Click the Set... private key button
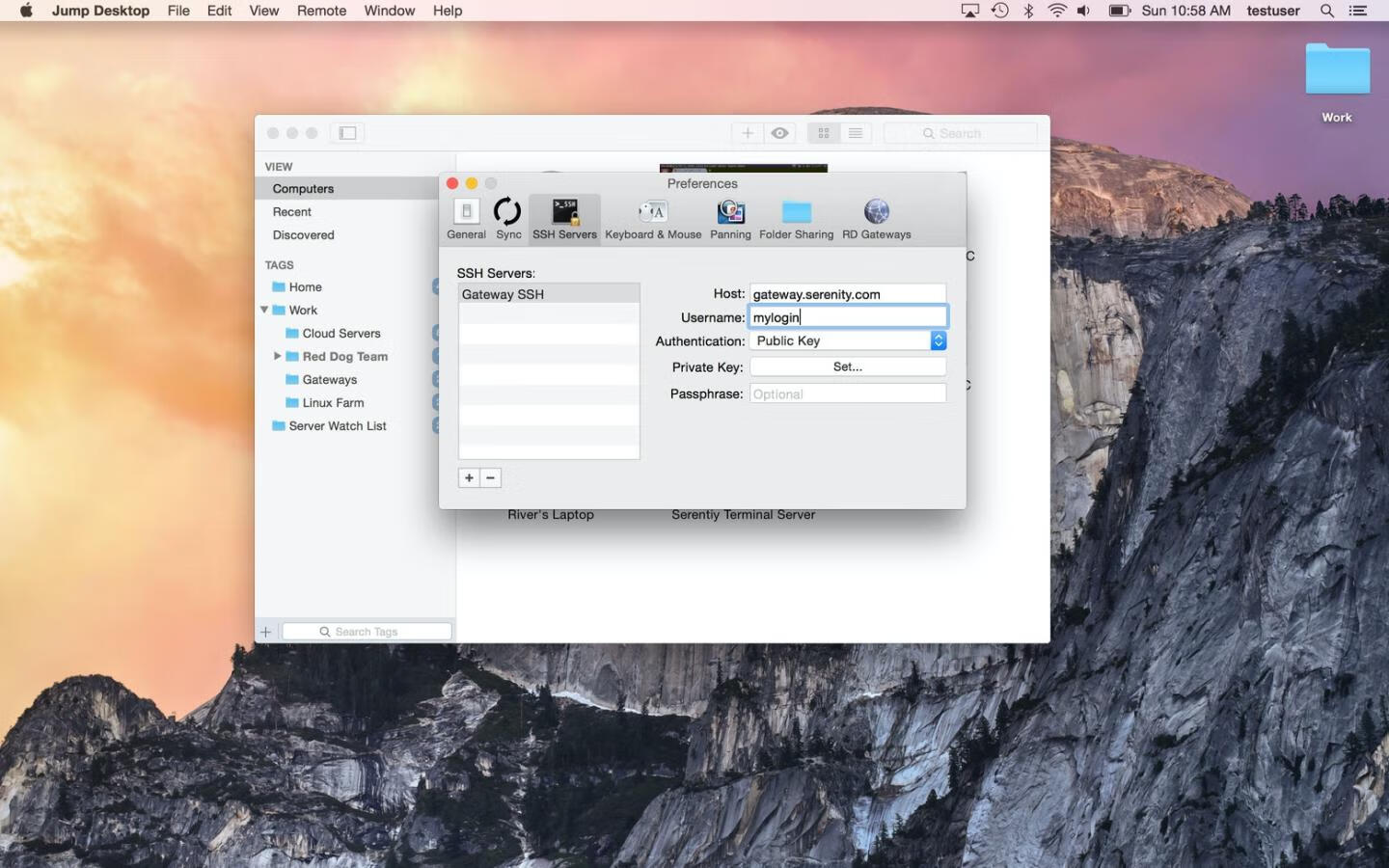This screenshot has height=868, width=1389. tap(848, 367)
